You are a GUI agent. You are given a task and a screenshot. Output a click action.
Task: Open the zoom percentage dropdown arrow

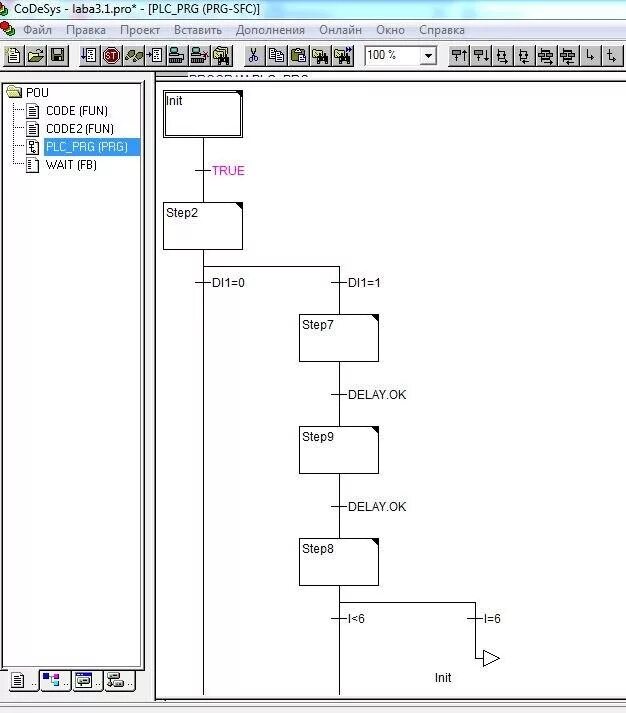tap(428, 56)
